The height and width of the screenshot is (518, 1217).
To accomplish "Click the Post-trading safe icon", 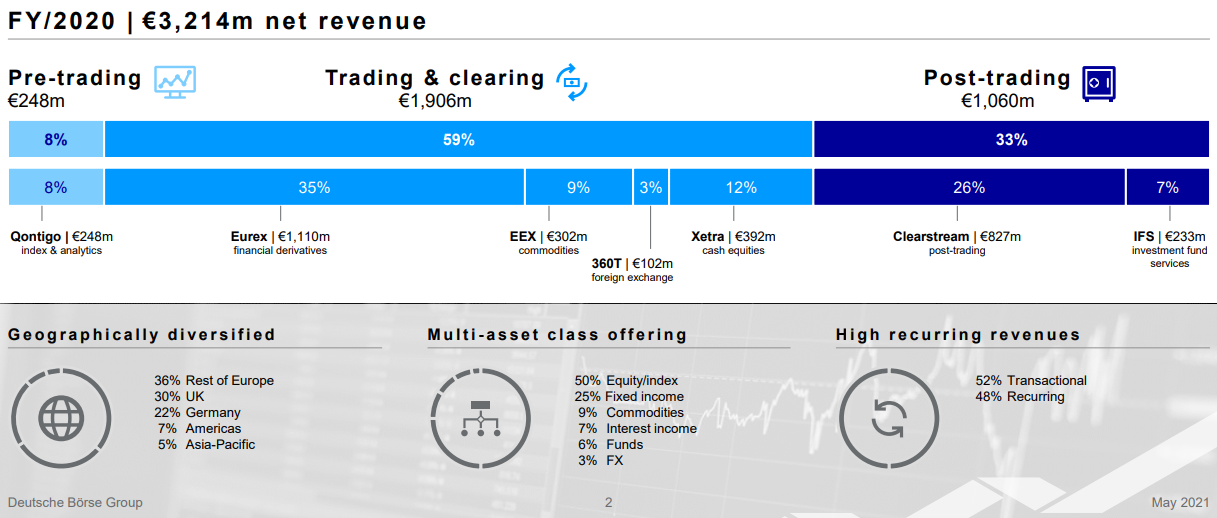I will [1099, 83].
